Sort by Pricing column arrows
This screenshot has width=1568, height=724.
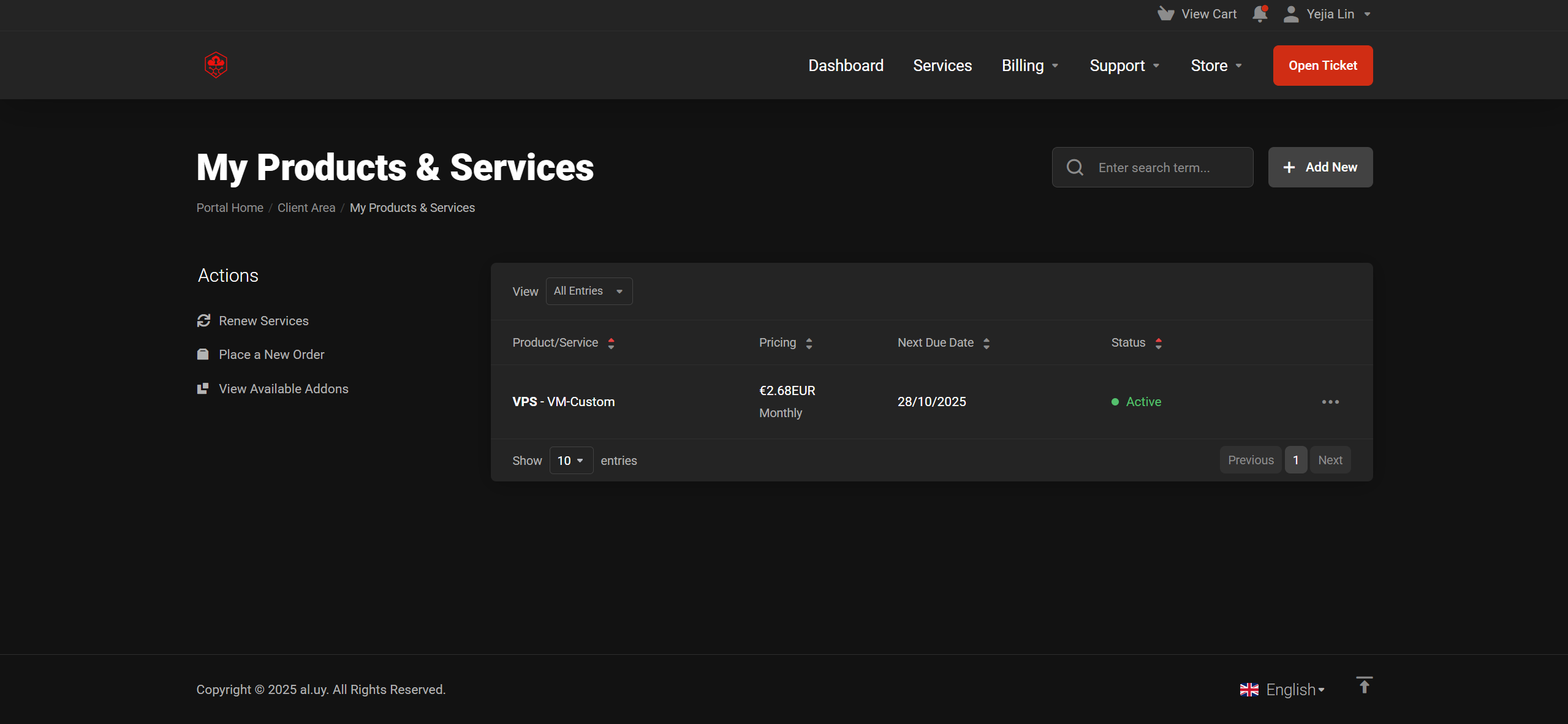(x=809, y=343)
